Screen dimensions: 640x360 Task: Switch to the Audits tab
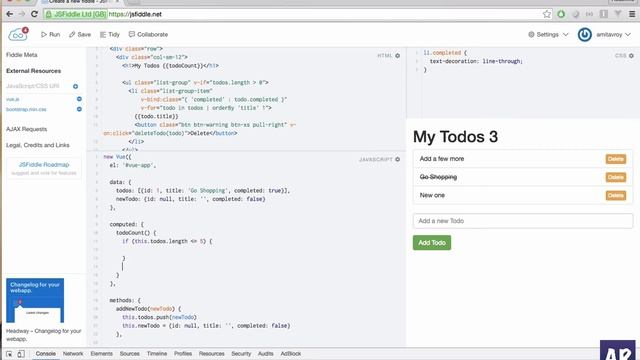point(266,353)
